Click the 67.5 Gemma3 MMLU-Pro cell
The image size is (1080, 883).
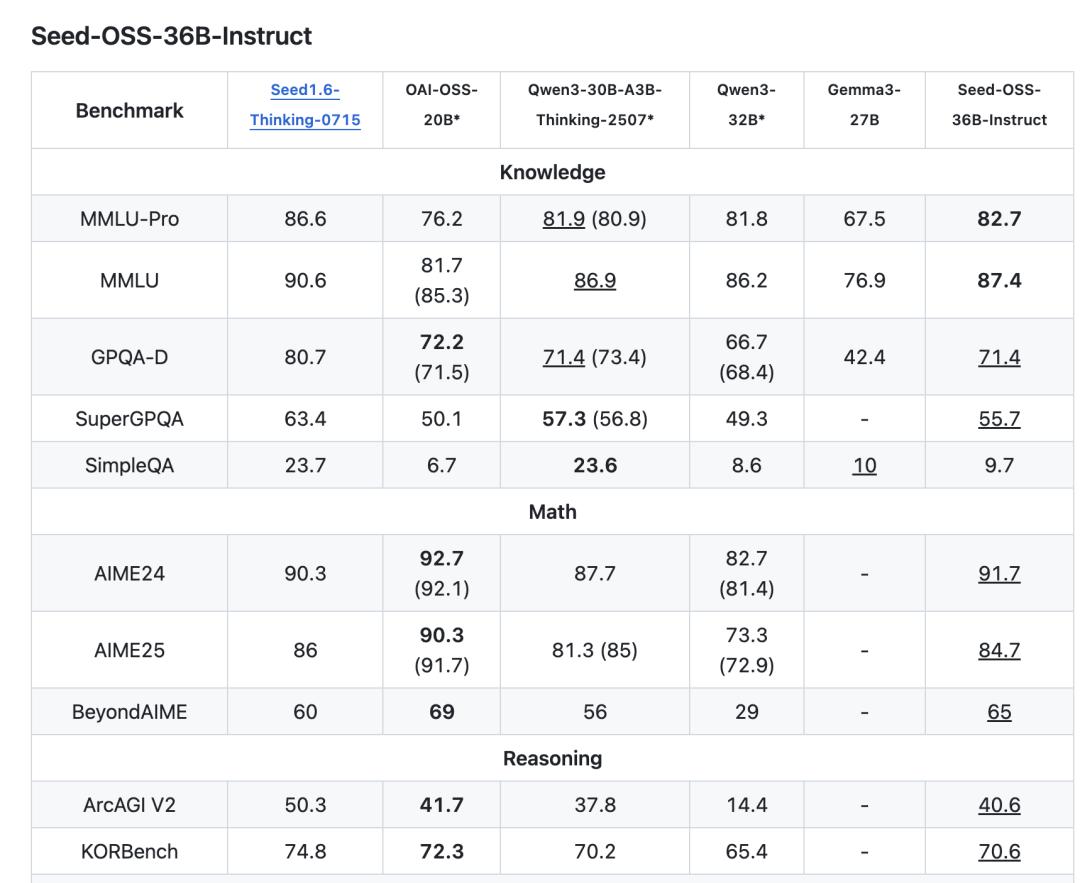tap(864, 218)
